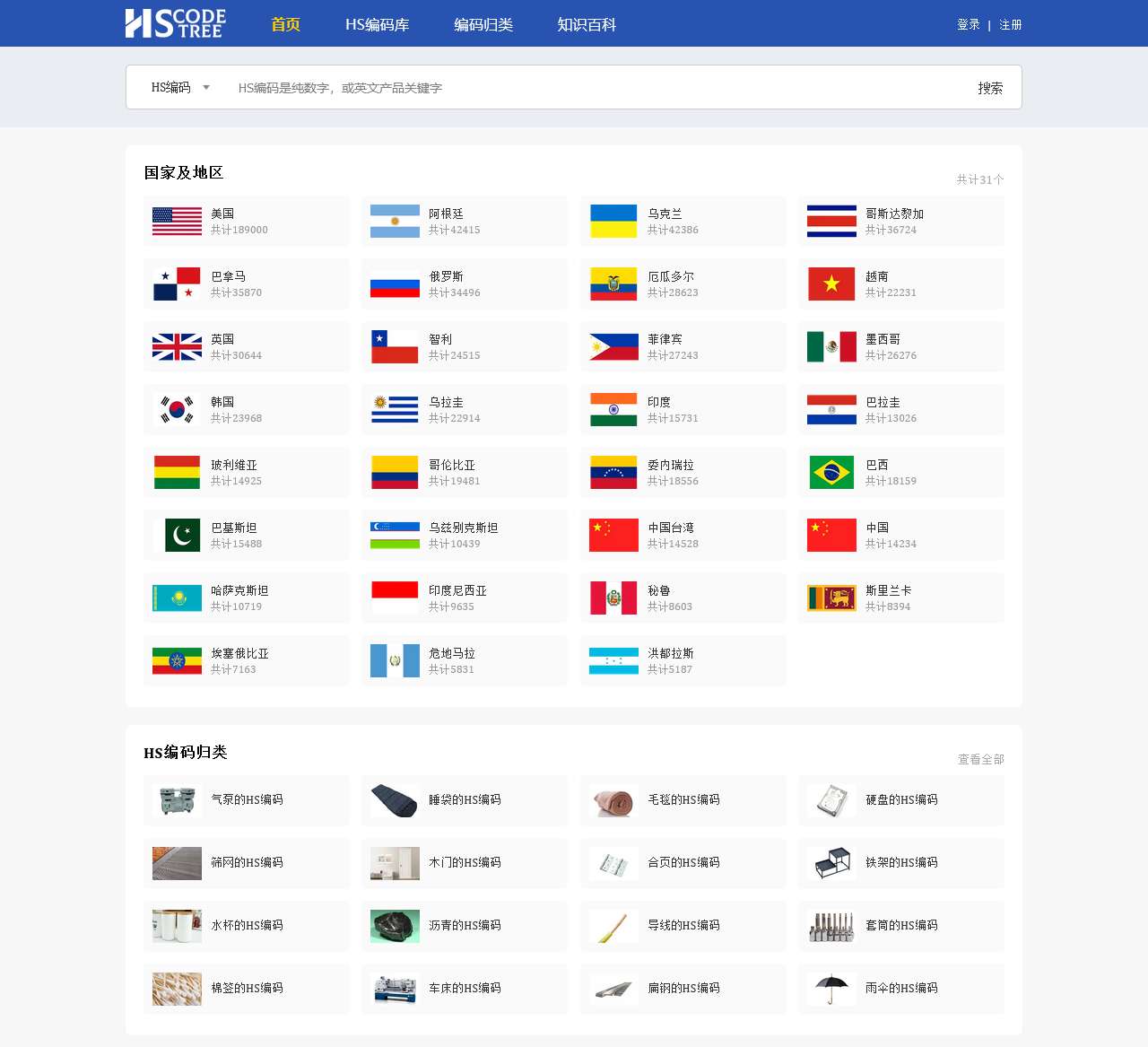Select the United States flag for 美国
This screenshot has width=1148, height=1047.
(177, 222)
